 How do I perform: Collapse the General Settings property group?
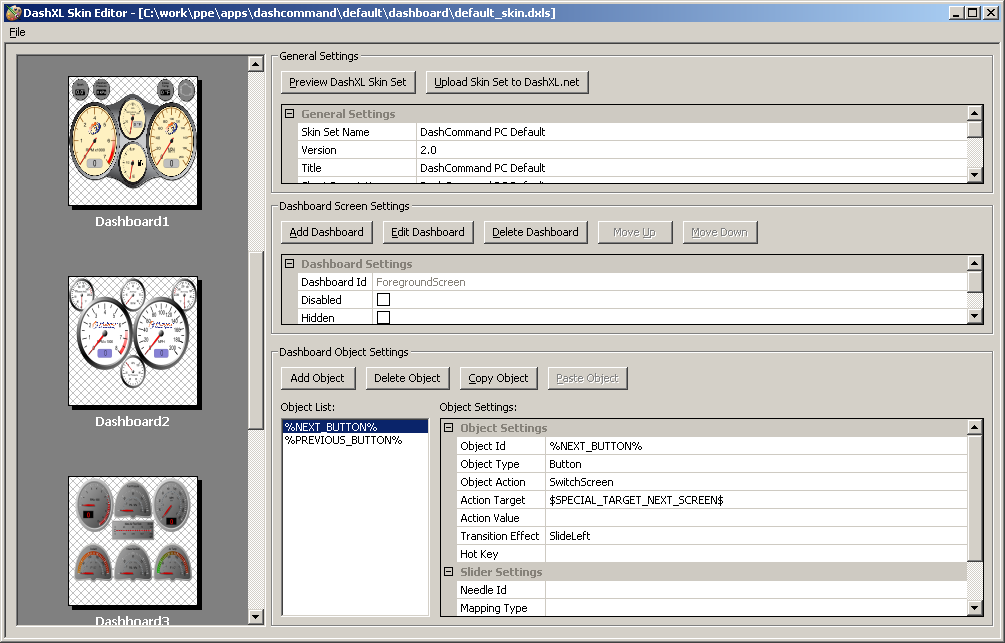(290, 113)
